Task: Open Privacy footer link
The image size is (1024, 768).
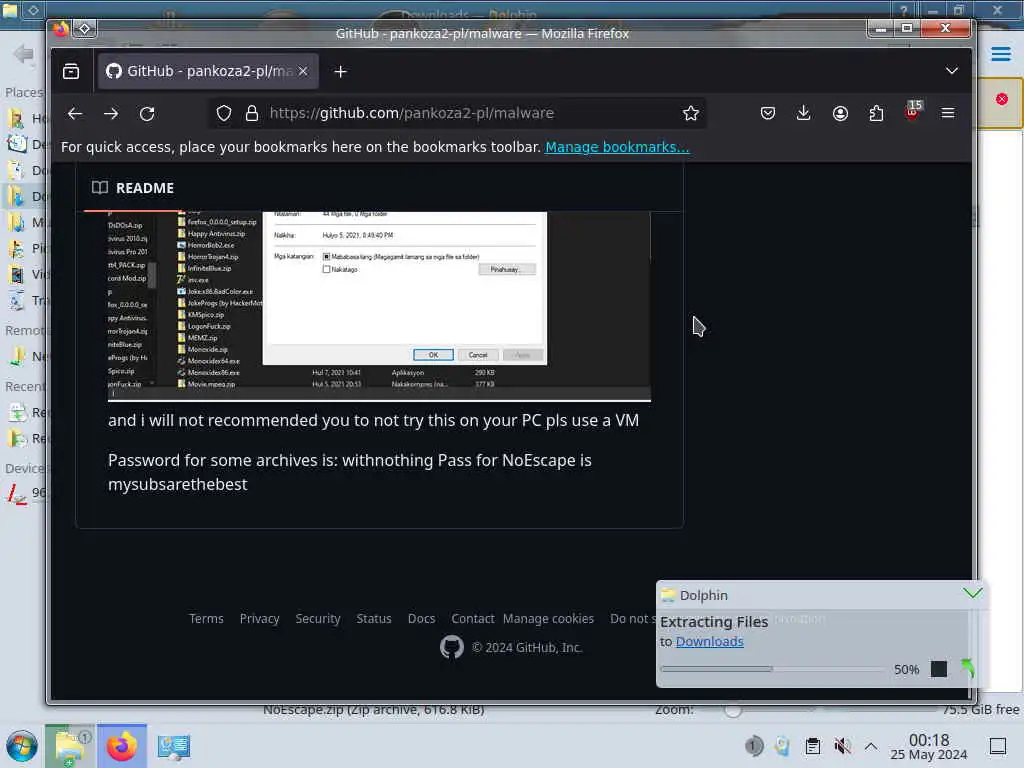Action: pyautogui.click(x=259, y=618)
